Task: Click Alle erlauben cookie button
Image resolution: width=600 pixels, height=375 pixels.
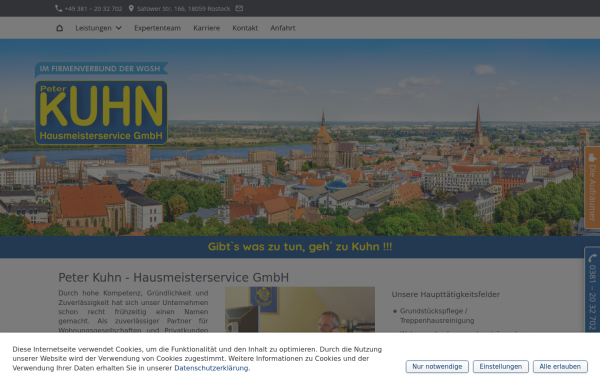Action: point(560,367)
